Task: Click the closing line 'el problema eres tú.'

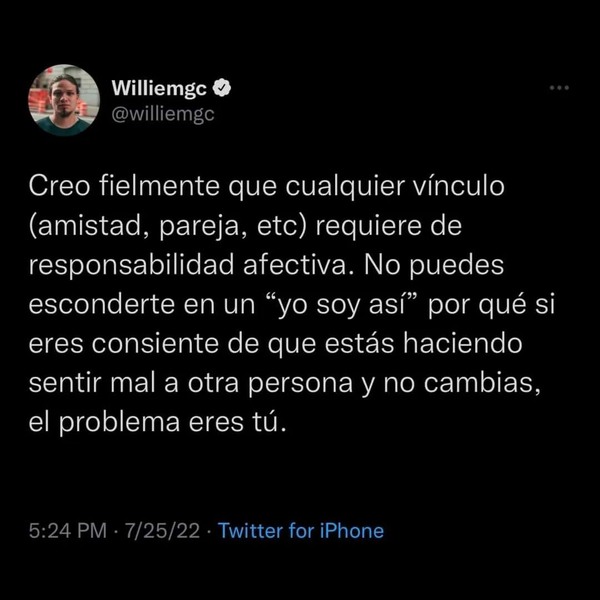Action: click(158, 423)
